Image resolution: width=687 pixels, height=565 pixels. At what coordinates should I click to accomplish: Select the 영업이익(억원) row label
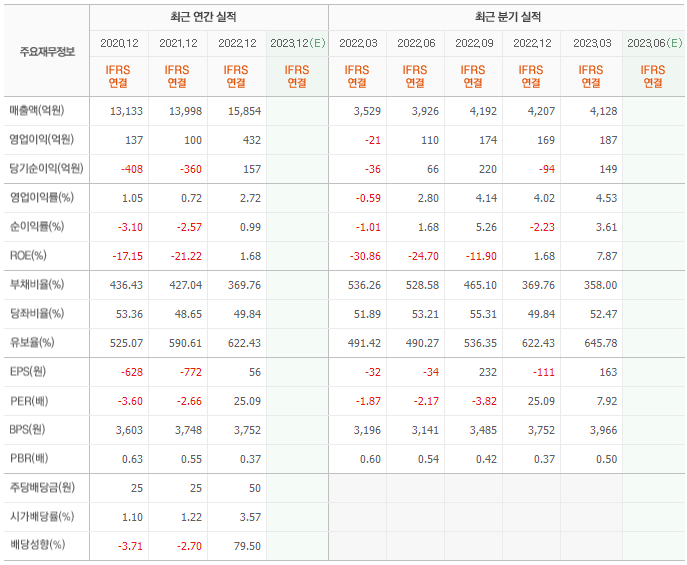coord(42,139)
